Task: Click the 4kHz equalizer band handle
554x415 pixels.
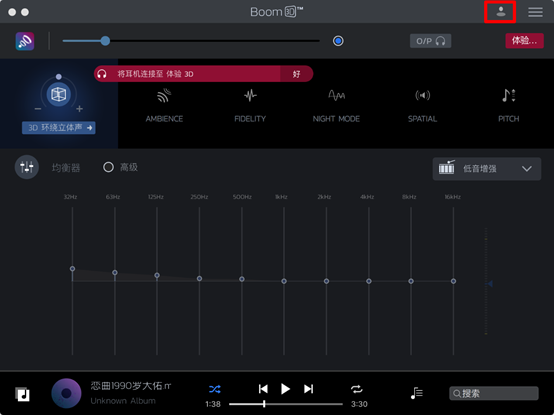Action: [x=369, y=281]
